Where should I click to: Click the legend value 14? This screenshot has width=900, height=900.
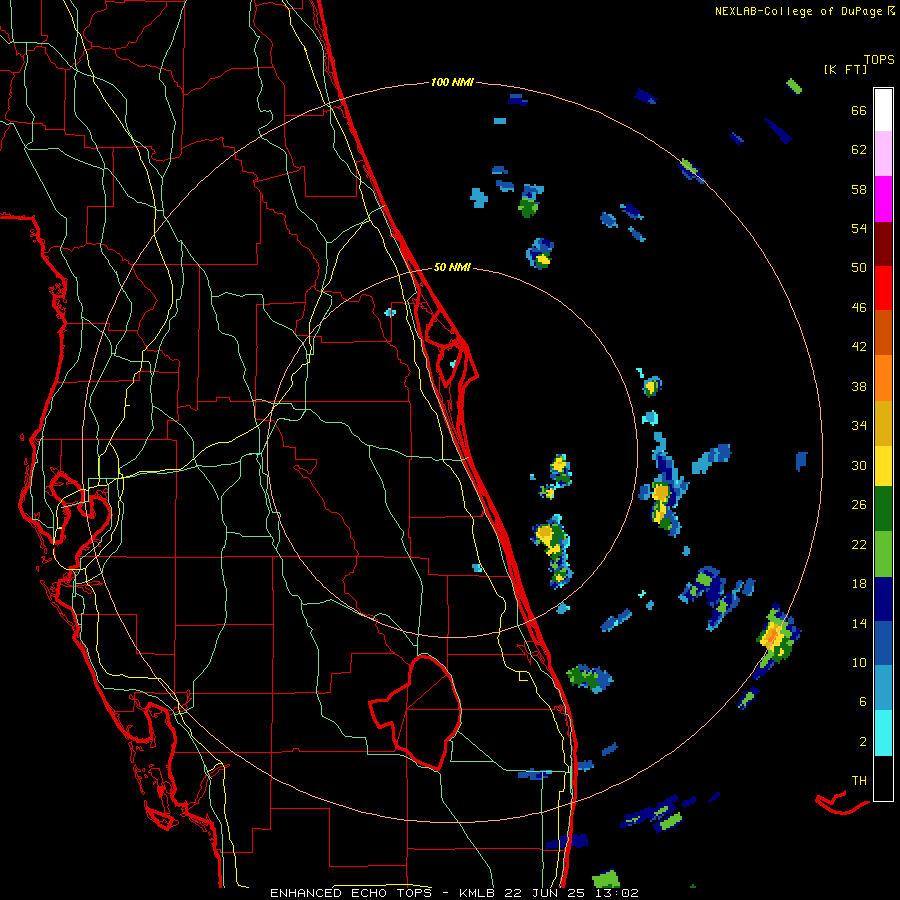[859, 623]
